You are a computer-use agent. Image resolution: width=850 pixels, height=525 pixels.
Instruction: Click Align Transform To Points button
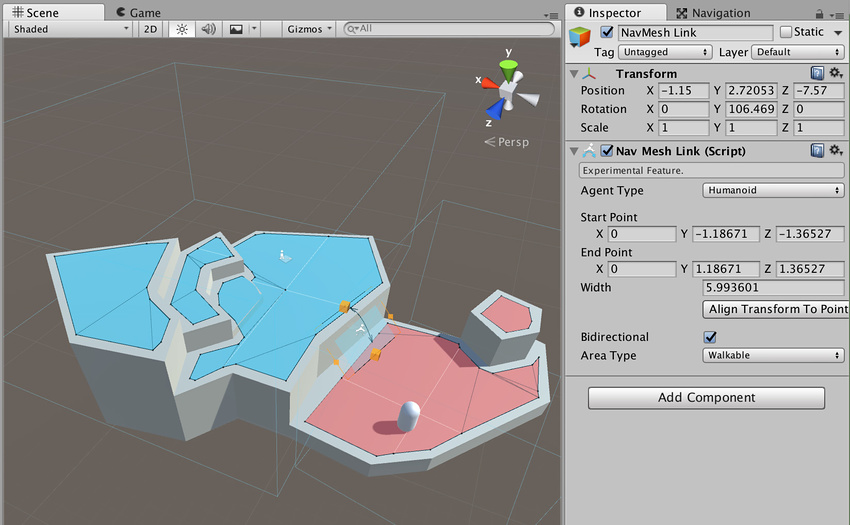(777, 309)
